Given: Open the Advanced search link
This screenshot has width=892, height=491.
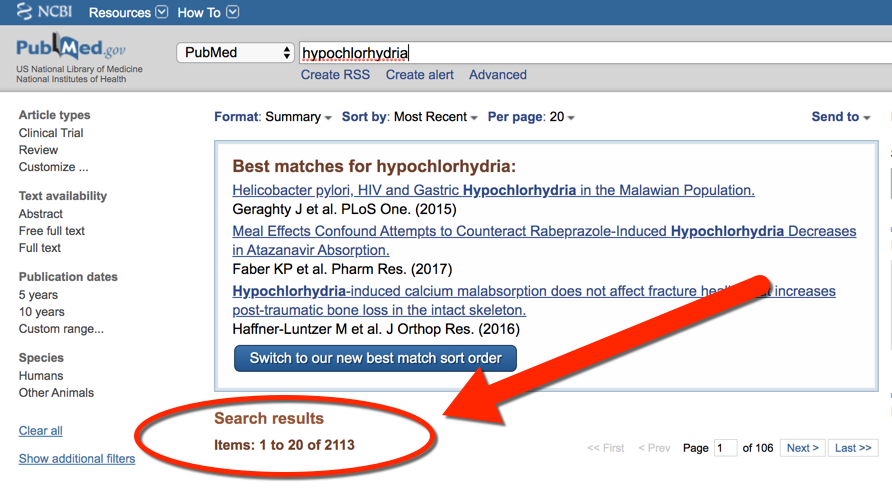Looking at the screenshot, I should [x=498, y=75].
